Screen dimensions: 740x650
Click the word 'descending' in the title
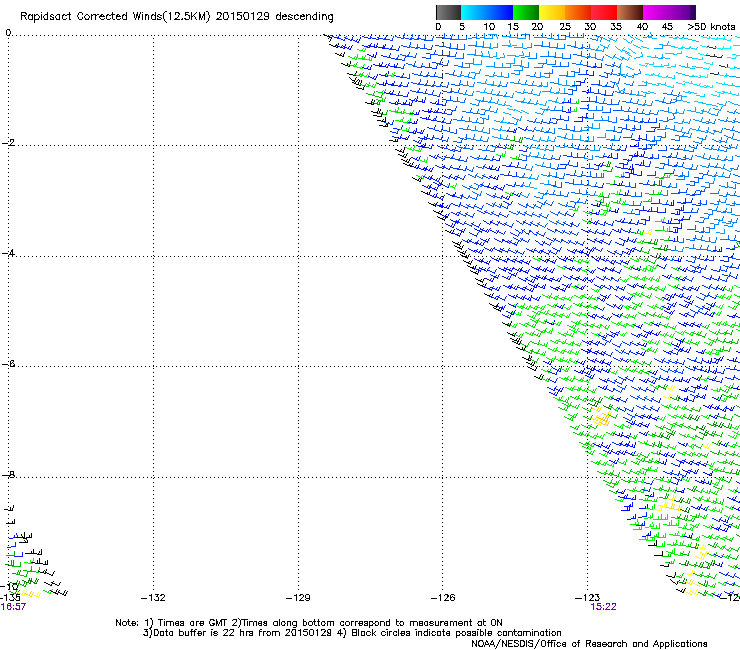click(x=304, y=17)
